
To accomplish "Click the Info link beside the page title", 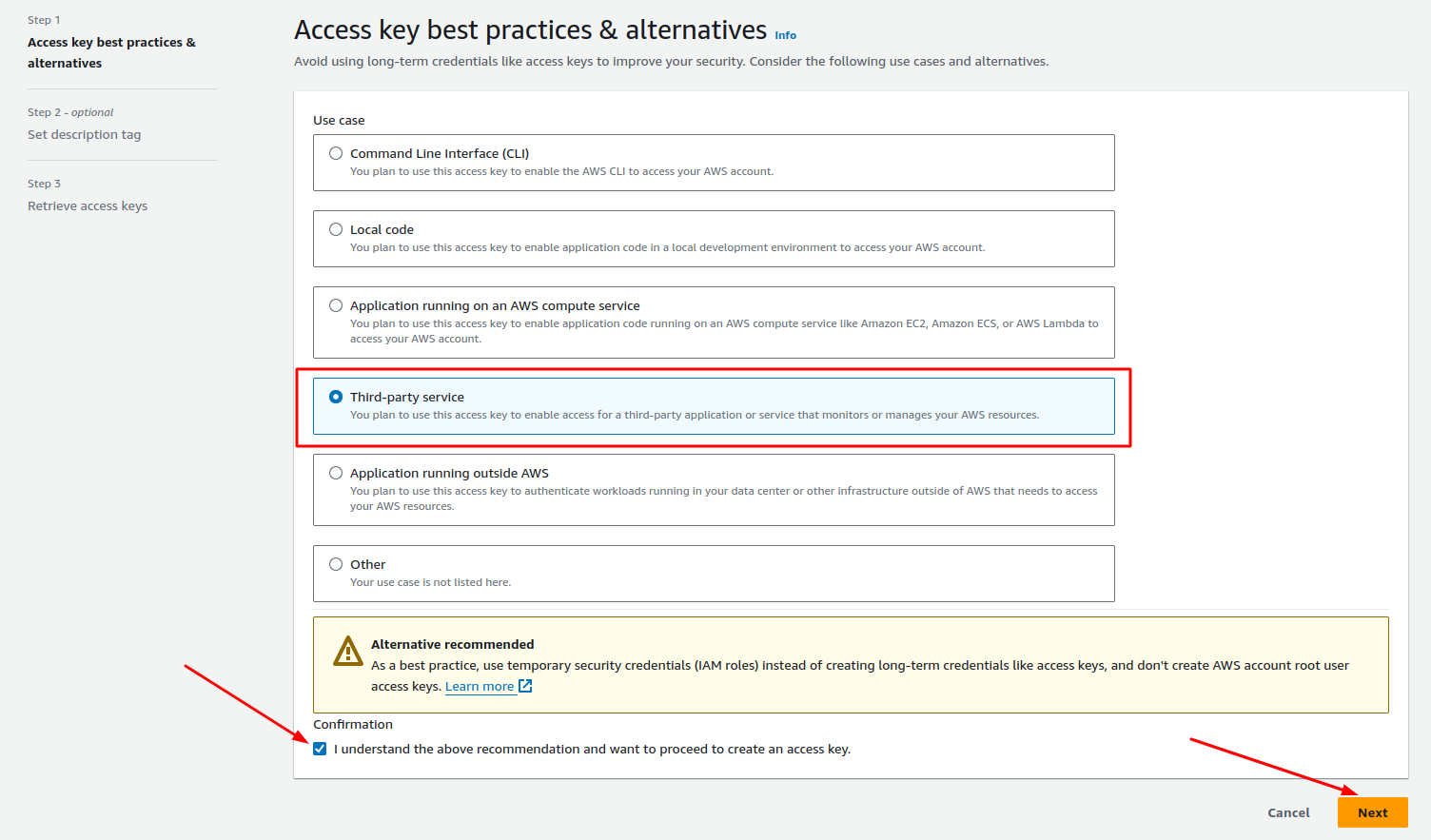I will [785, 34].
